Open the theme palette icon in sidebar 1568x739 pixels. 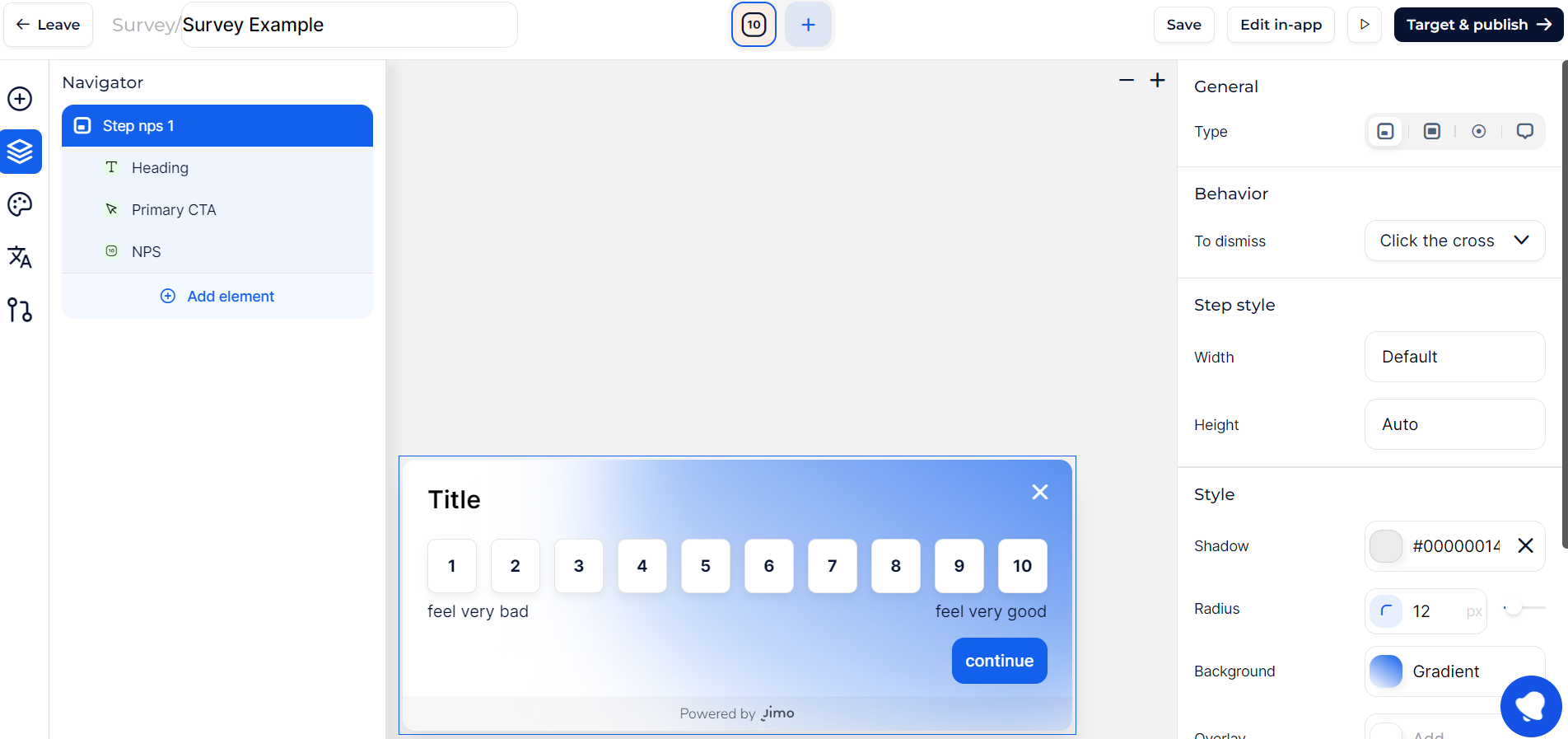tap(20, 204)
